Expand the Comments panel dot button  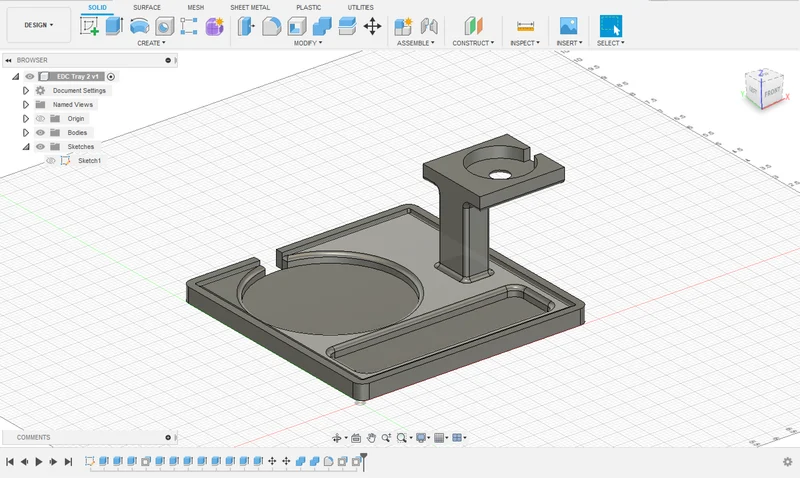click(x=168, y=437)
